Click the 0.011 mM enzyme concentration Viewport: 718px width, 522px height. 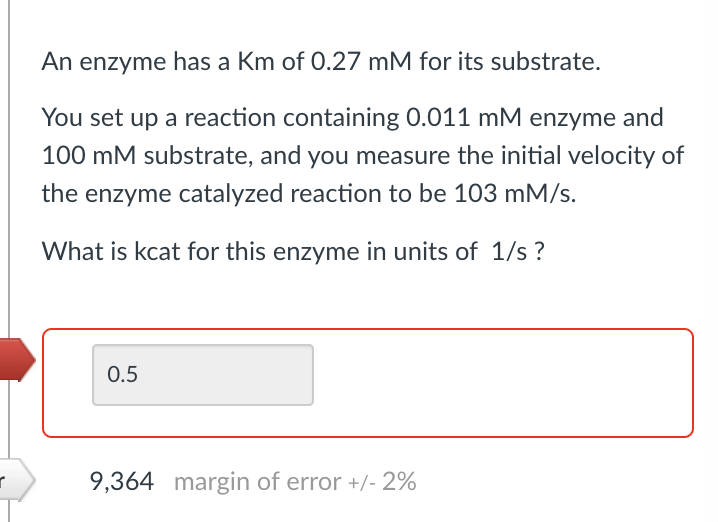pos(463,117)
